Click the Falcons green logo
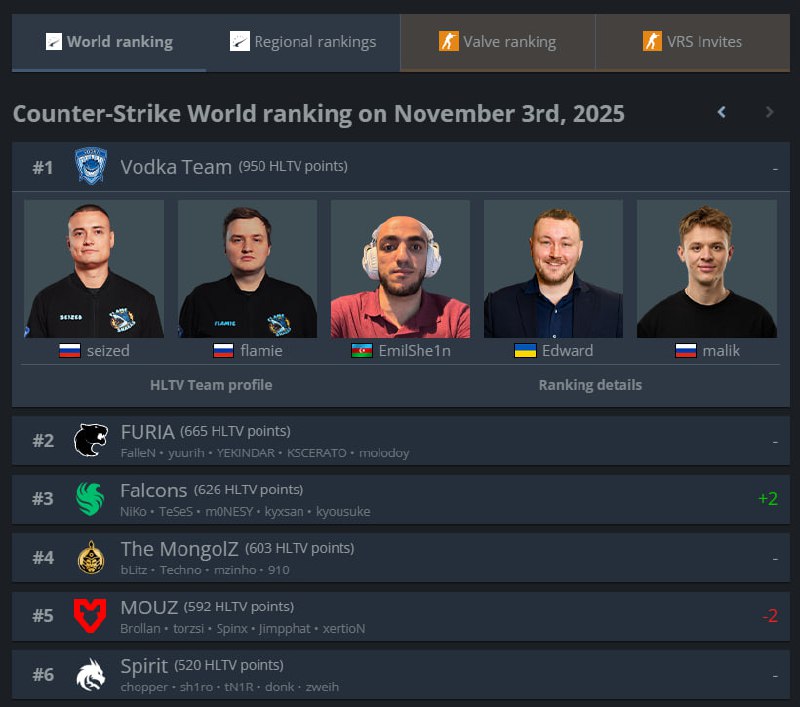Screen dimensions: 800x707 90,498
